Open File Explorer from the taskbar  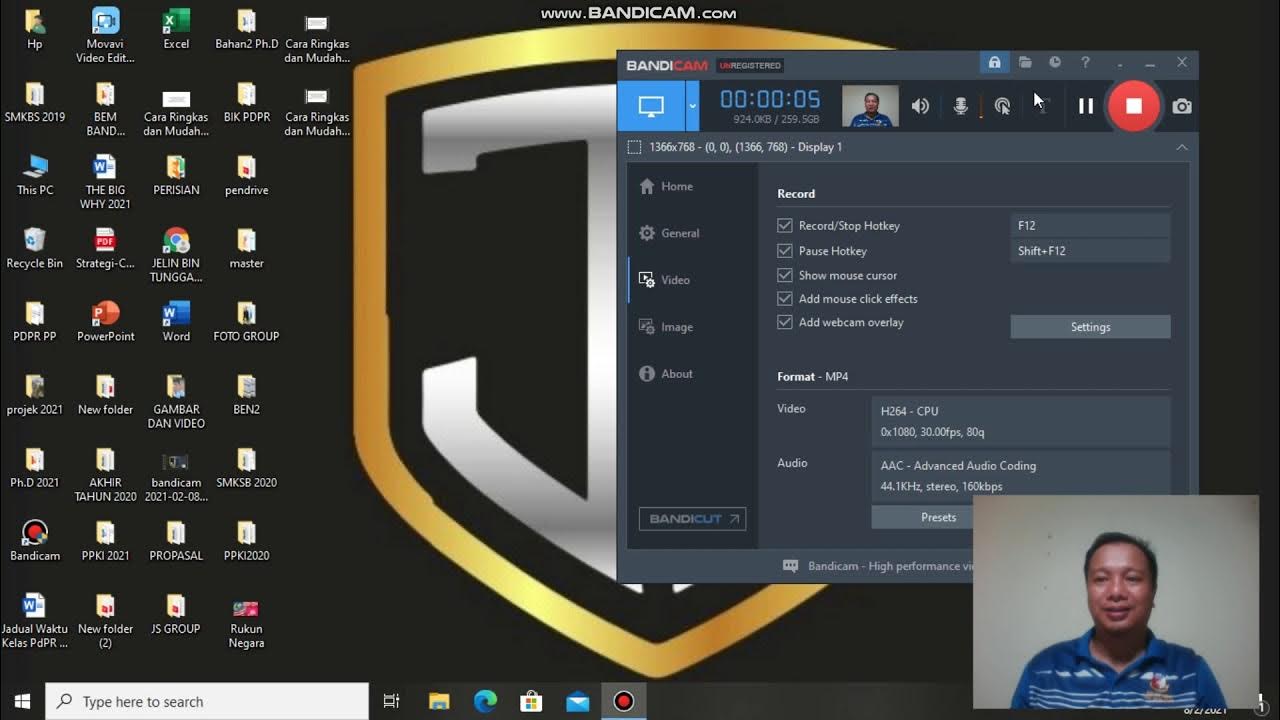tap(439, 701)
